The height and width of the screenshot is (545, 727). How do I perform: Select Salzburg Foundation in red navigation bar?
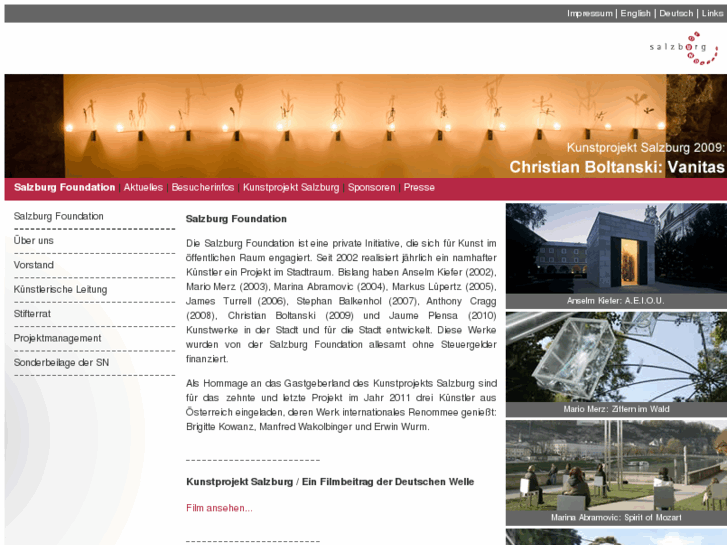64,187
